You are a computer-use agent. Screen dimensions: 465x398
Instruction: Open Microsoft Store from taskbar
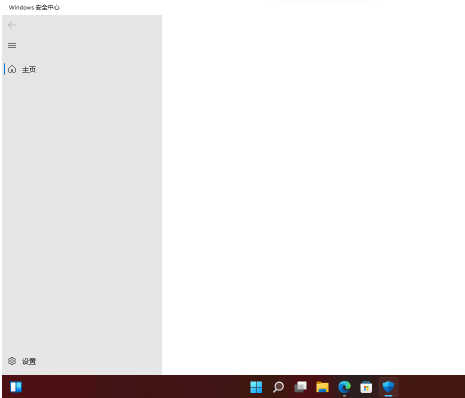click(x=366, y=387)
